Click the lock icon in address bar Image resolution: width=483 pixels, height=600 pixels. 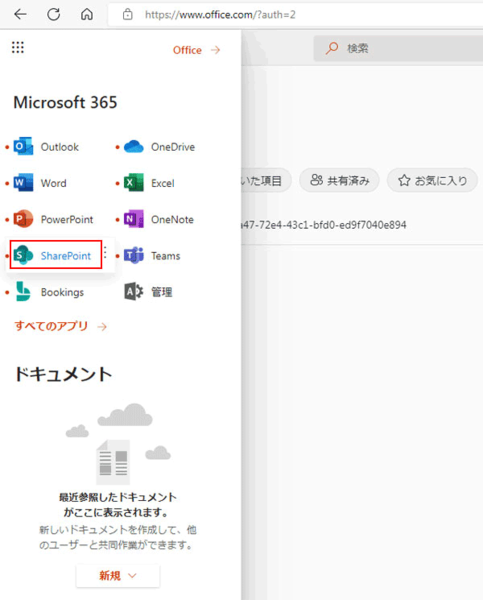tap(127, 15)
